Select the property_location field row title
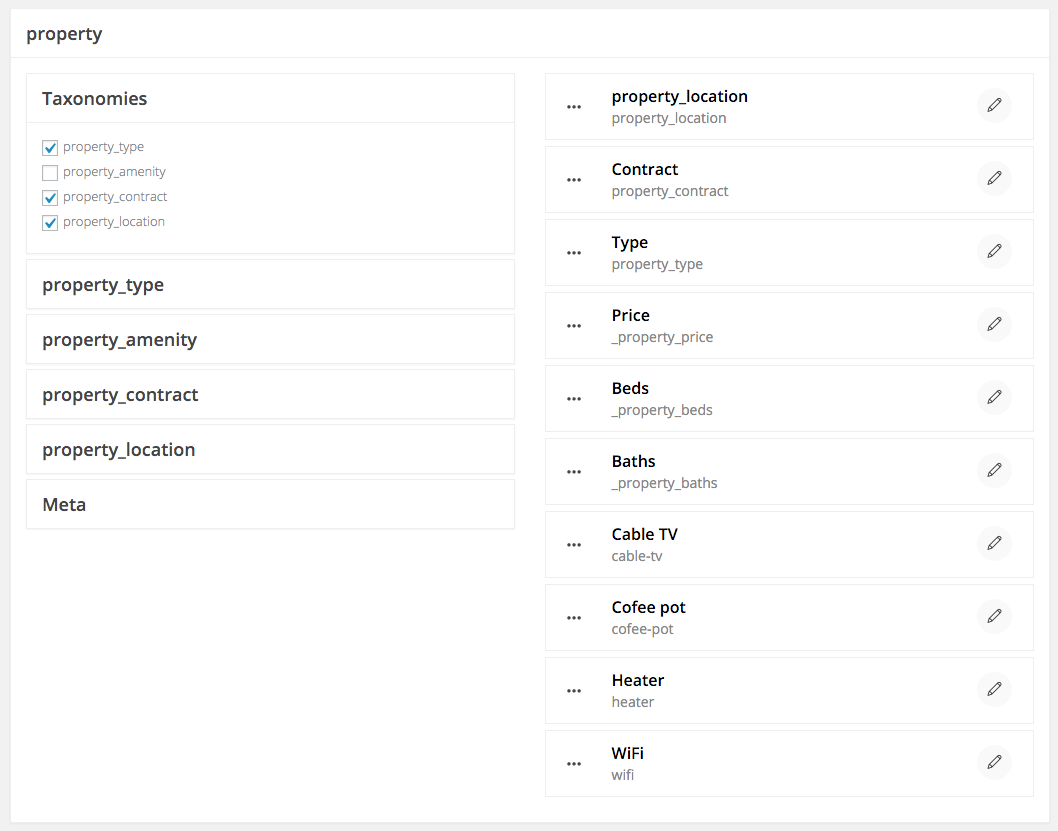 pos(679,97)
